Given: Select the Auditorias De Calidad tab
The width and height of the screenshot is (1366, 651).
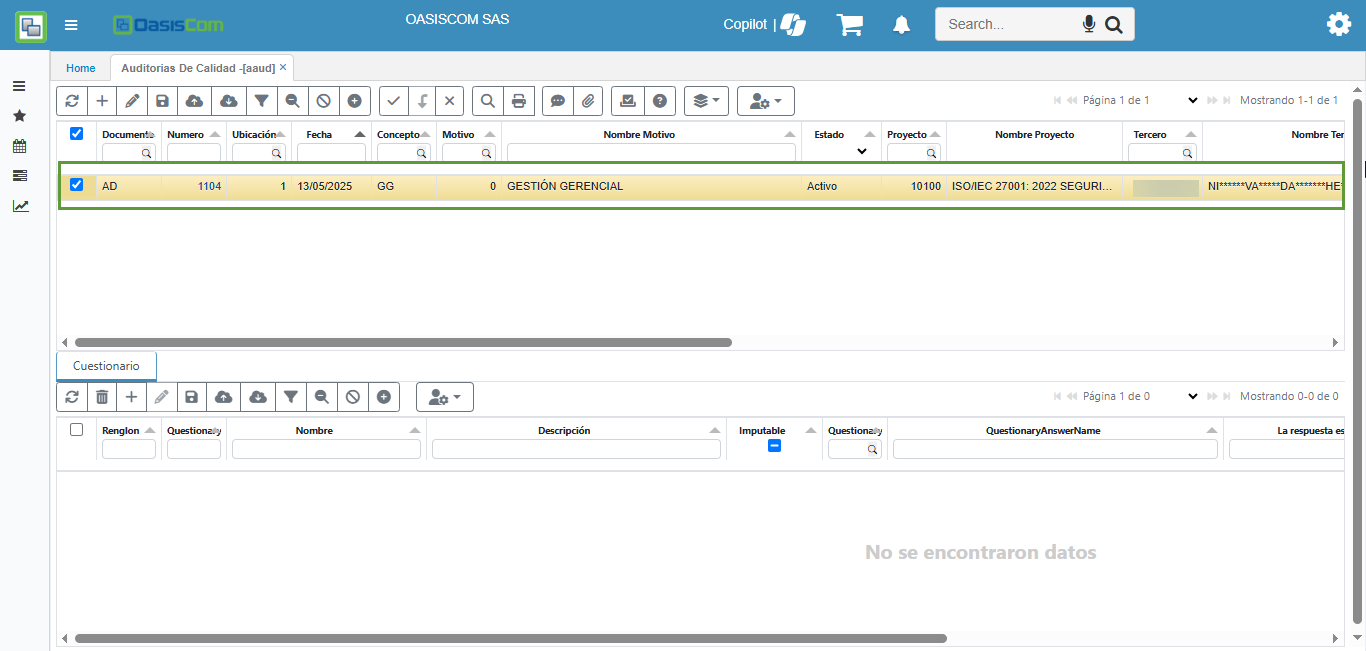Looking at the screenshot, I should [x=198, y=68].
